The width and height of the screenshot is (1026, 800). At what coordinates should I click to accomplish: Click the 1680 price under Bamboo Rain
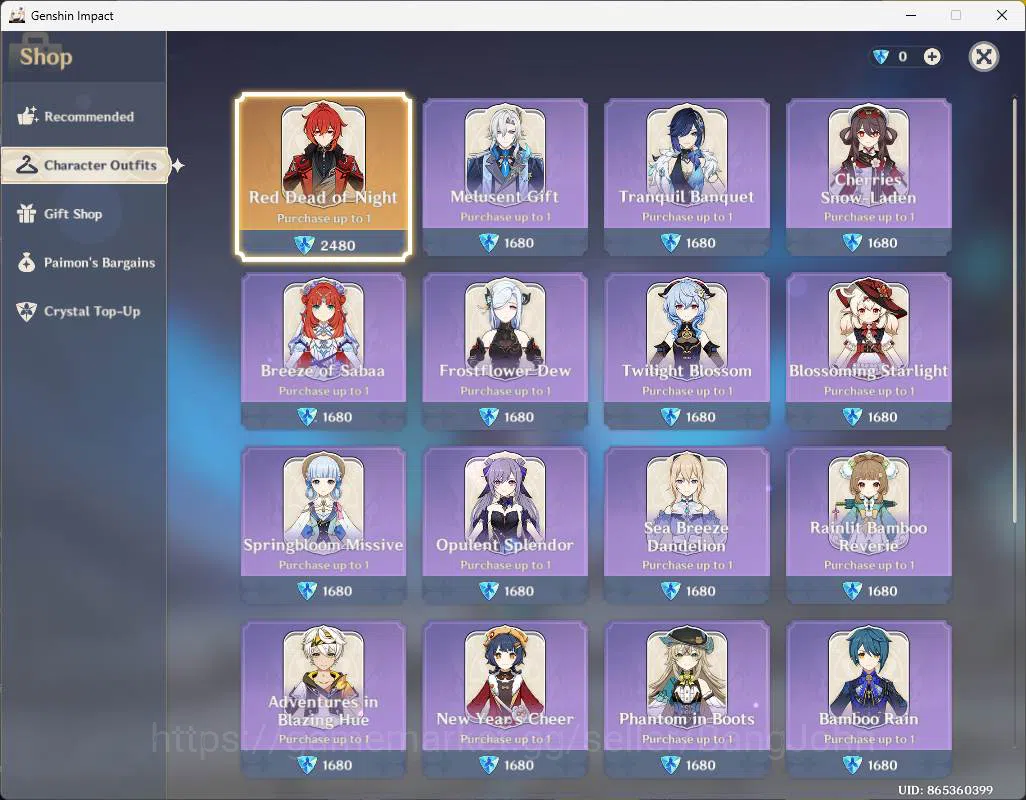tap(882, 765)
